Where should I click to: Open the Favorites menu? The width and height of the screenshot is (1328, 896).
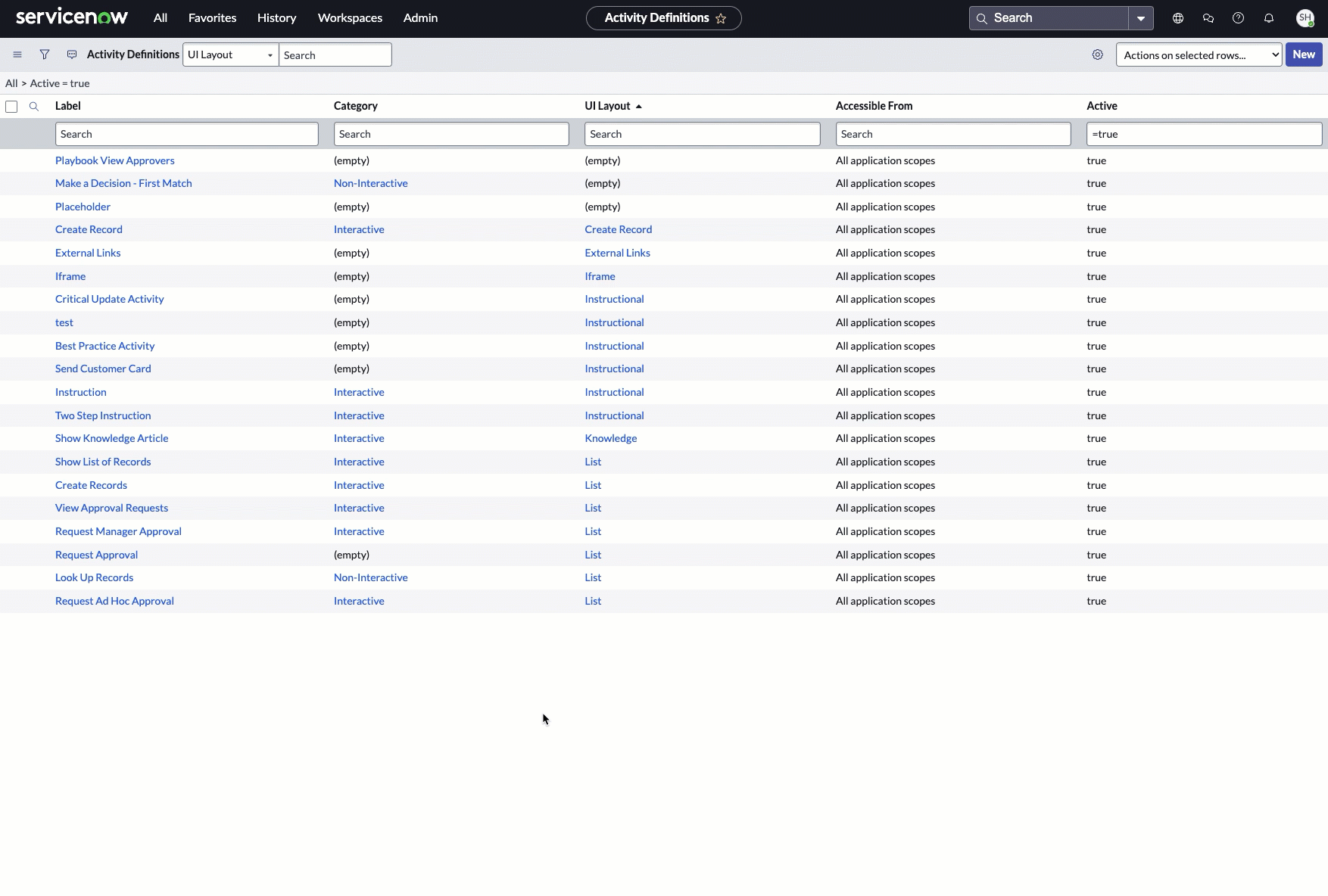pyautogui.click(x=212, y=18)
